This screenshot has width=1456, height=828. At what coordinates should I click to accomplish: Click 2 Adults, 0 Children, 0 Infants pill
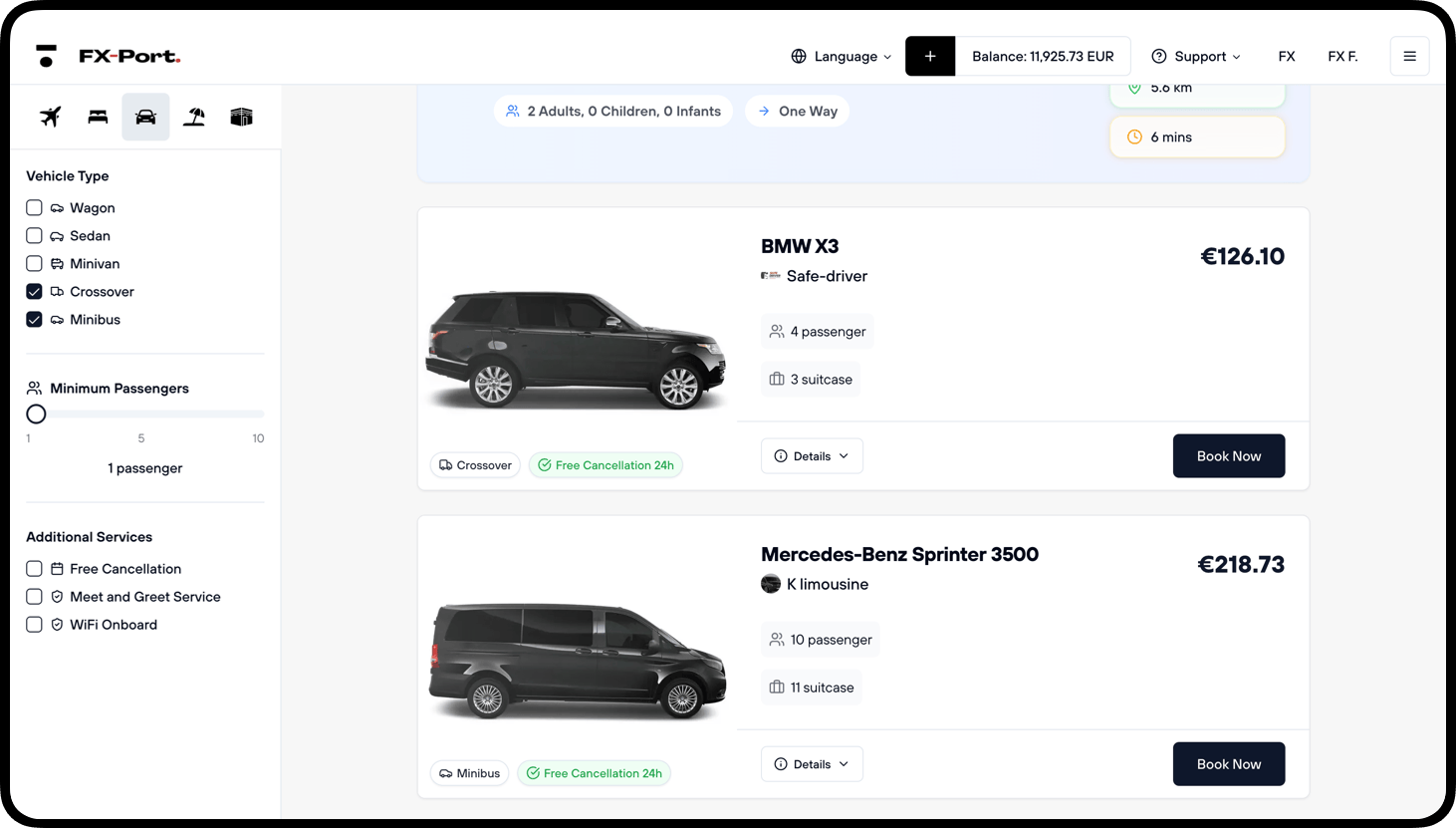click(x=613, y=111)
